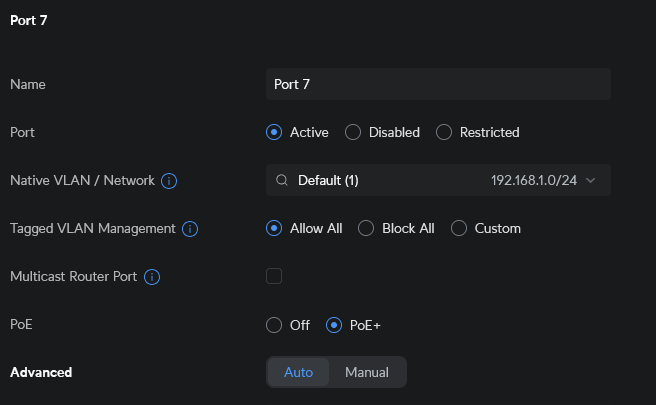
Task: Choose Block All for tagged VLANs
Action: 366,228
